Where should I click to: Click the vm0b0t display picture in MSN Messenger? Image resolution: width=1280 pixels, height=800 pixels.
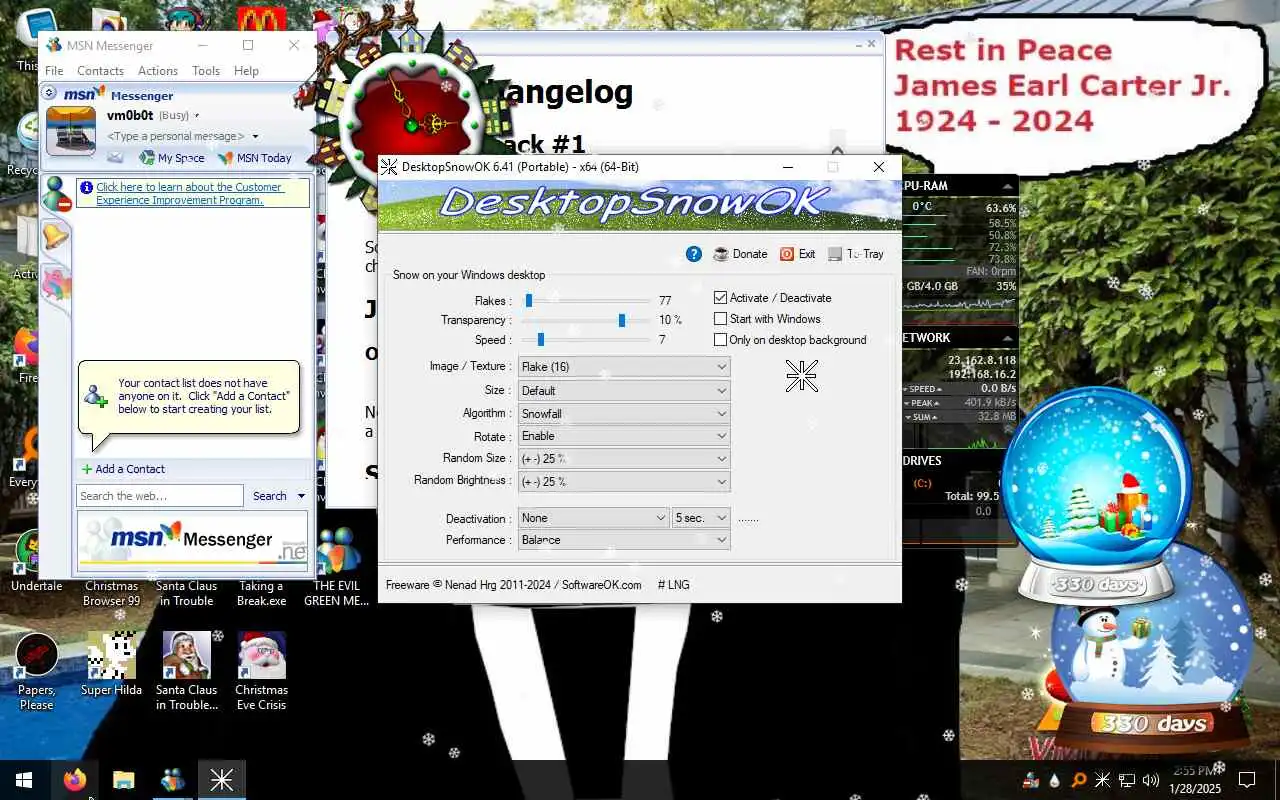click(71, 130)
